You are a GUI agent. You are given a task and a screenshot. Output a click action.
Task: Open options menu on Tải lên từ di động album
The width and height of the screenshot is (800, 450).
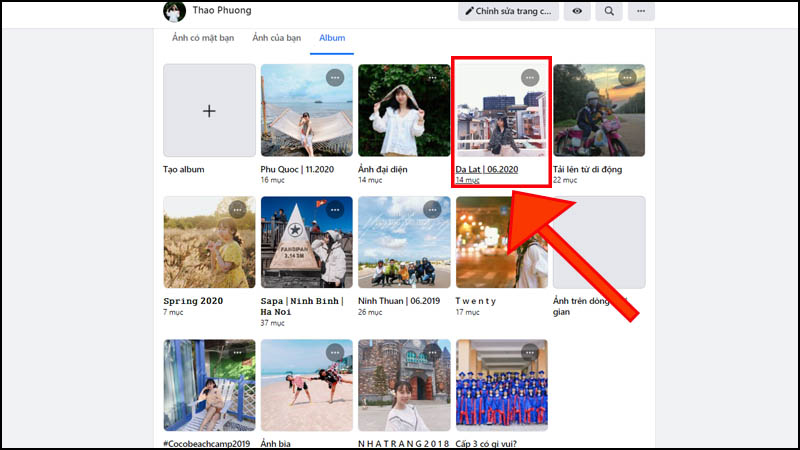(x=627, y=78)
